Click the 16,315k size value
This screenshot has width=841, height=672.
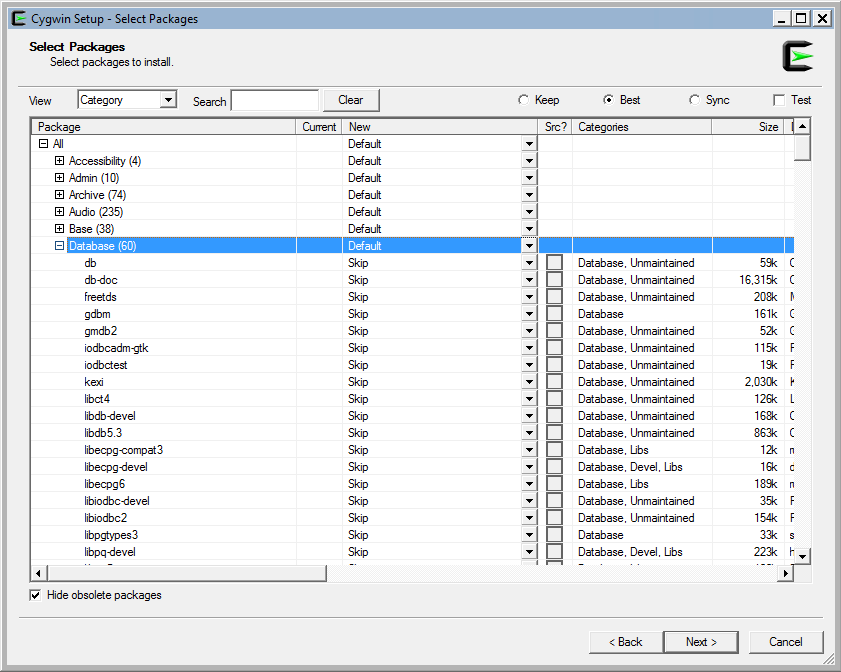758,280
